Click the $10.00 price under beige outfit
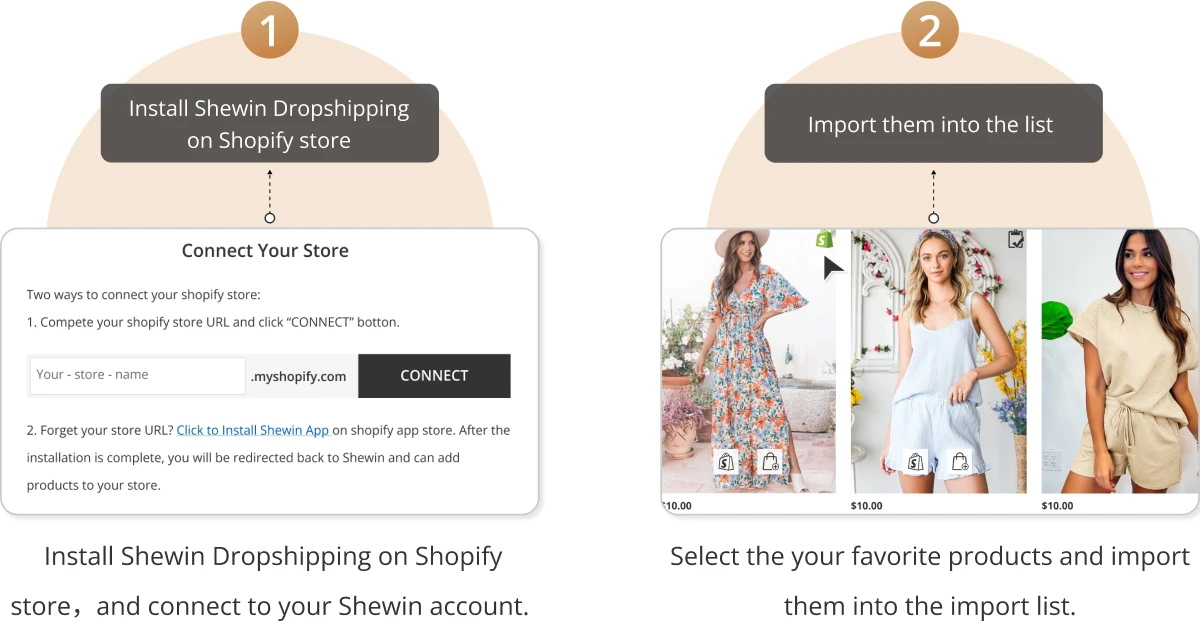 coord(1057,506)
